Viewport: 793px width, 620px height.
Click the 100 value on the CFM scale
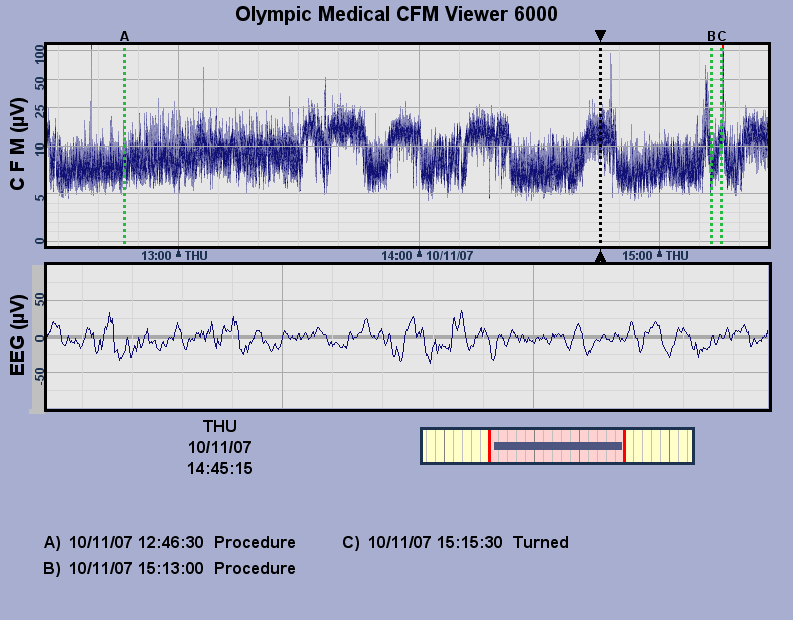click(39, 54)
